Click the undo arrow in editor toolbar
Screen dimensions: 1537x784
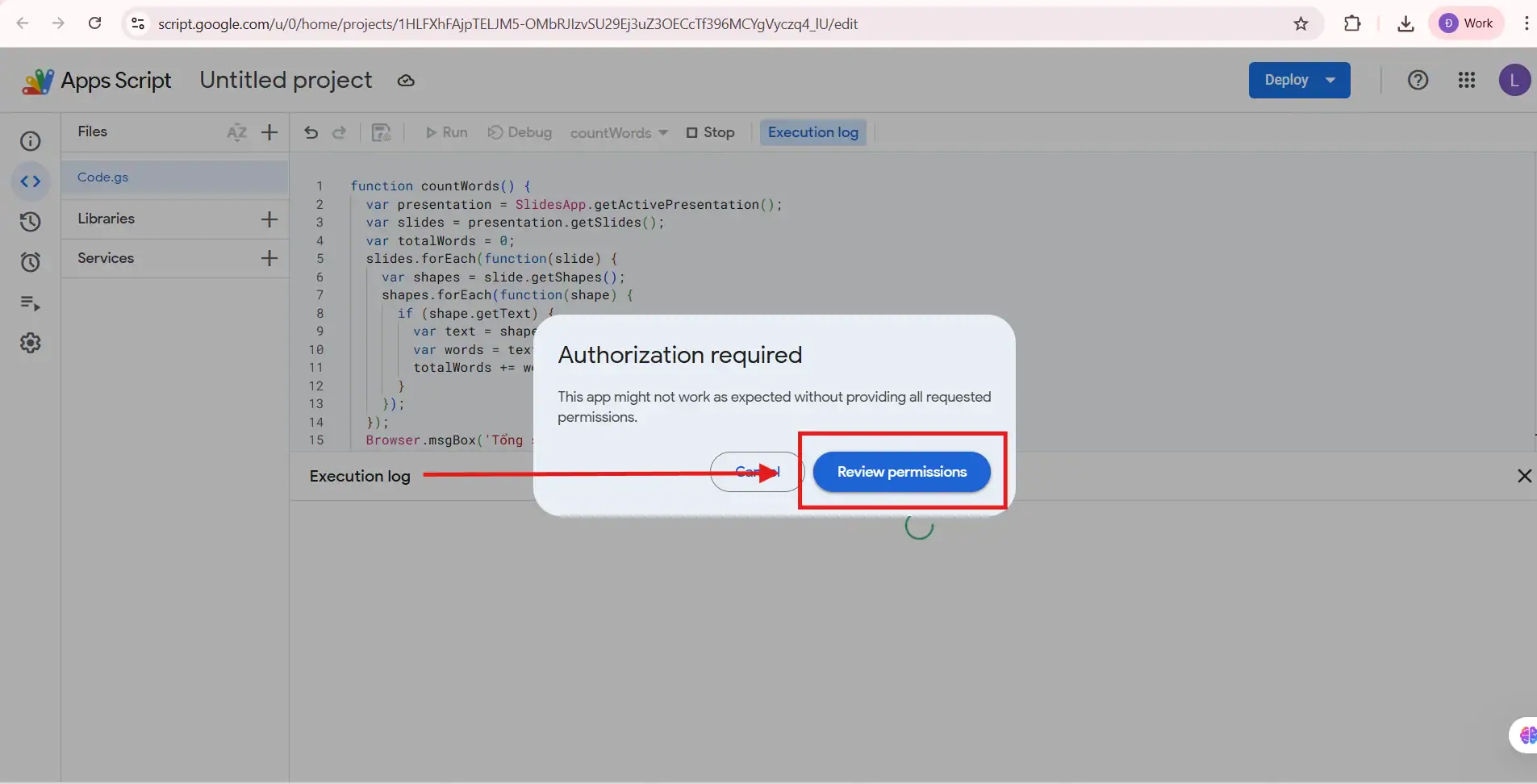click(311, 132)
